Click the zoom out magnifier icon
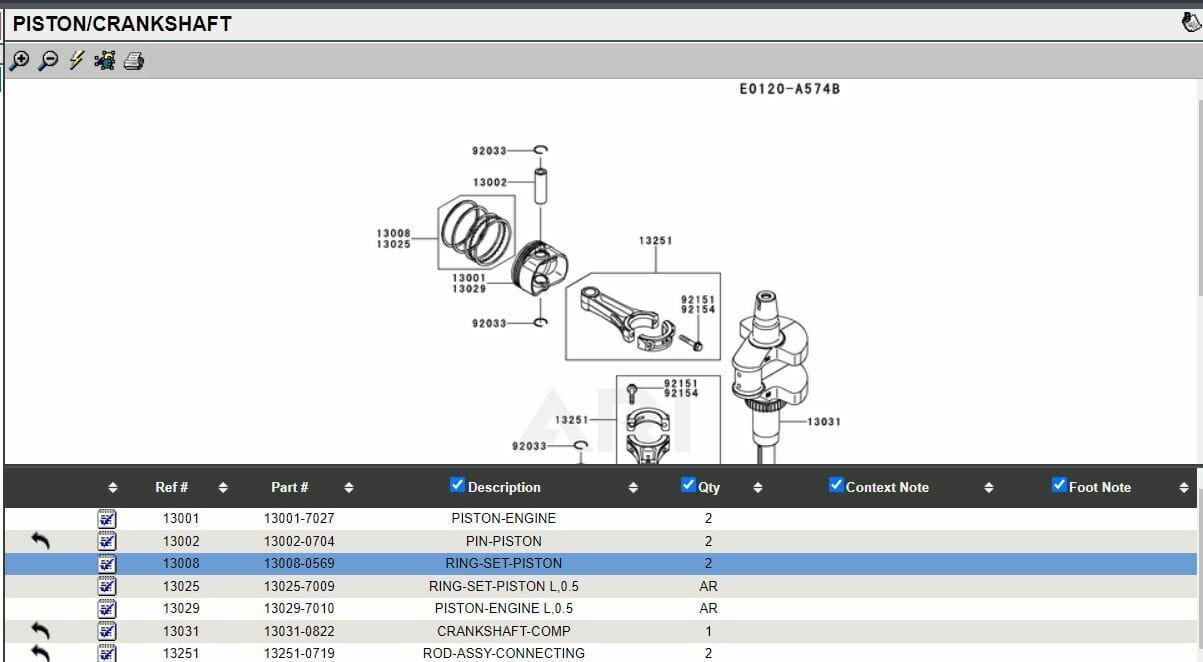 [x=46, y=60]
